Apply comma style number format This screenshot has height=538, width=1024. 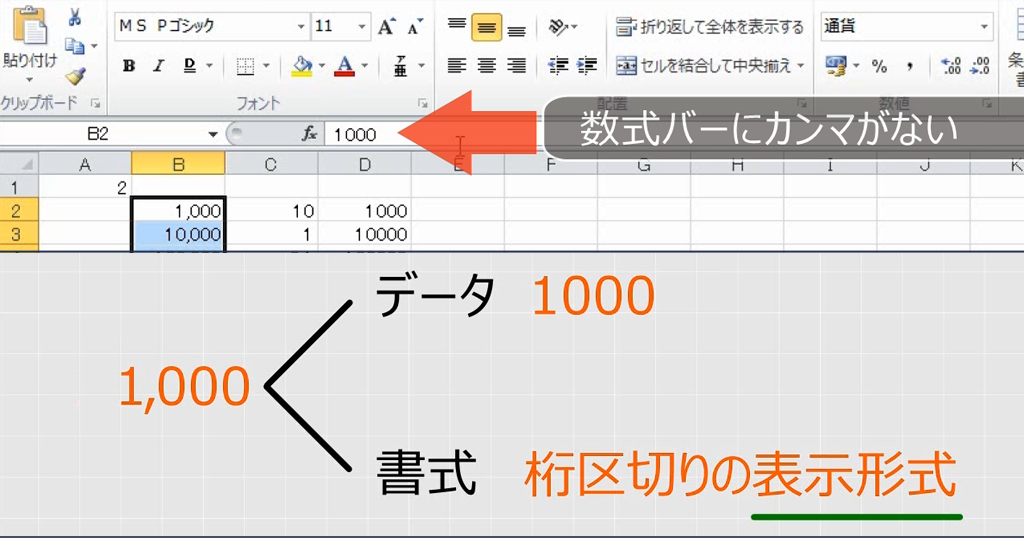point(910,66)
